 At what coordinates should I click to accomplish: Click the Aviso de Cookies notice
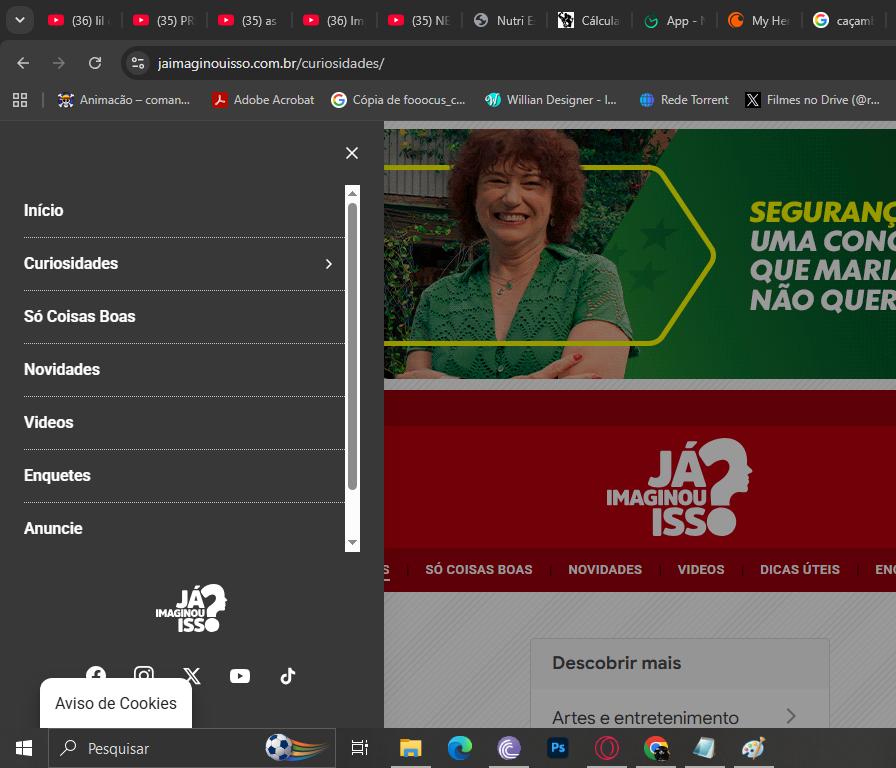pyautogui.click(x=116, y=703)
